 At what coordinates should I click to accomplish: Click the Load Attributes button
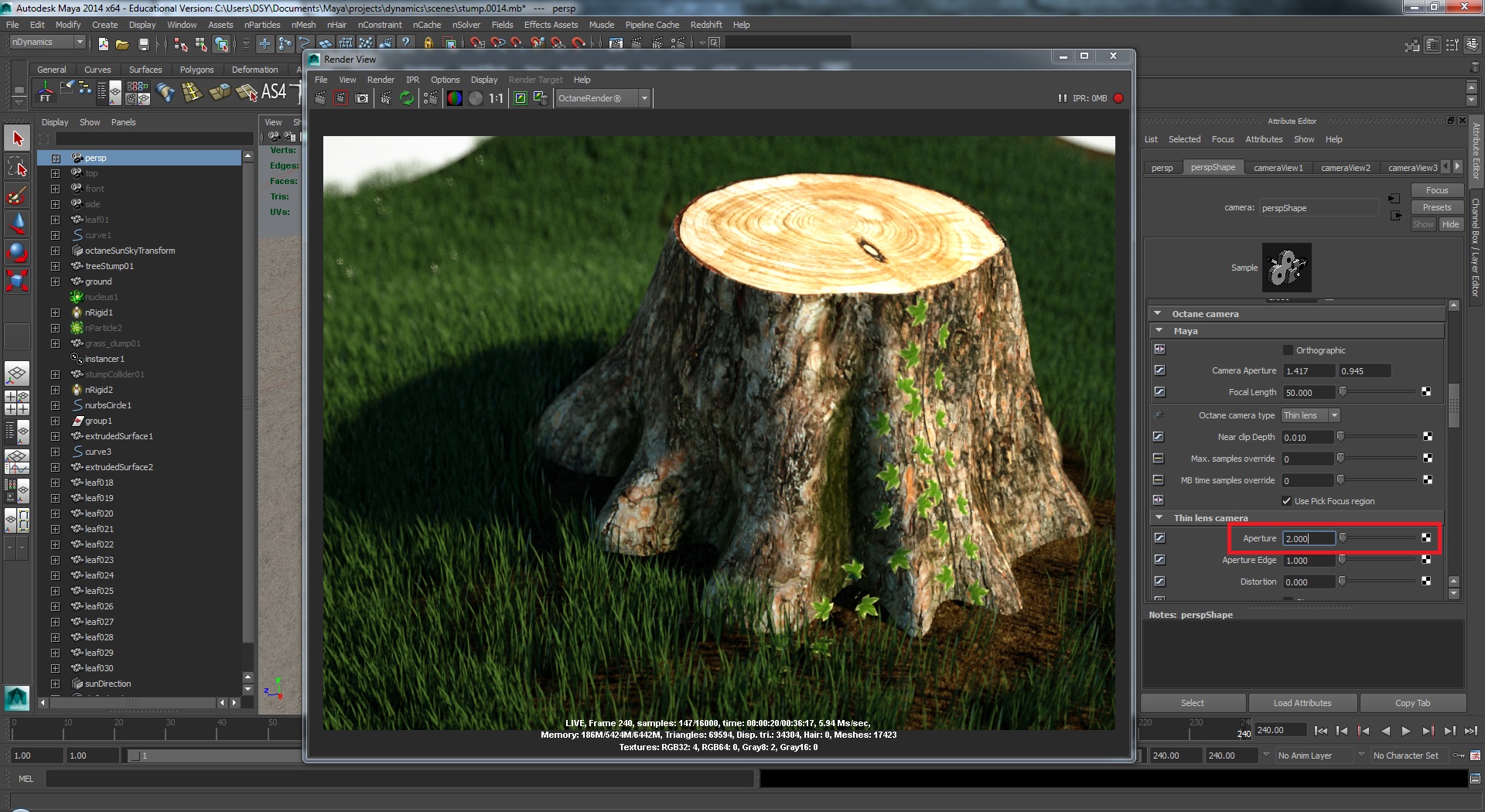(x=1302, y=703)
